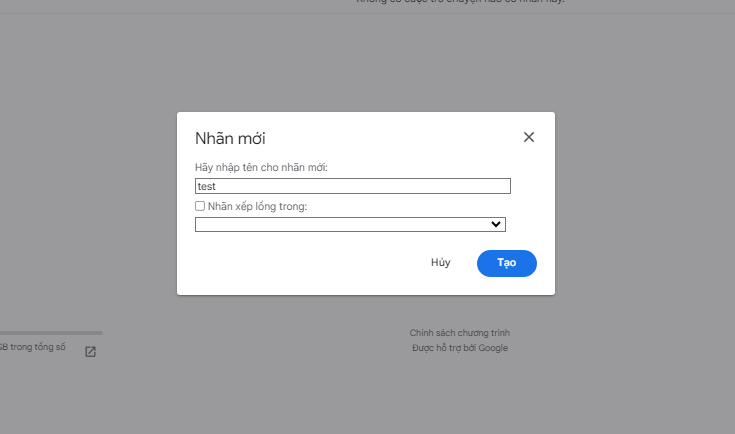Click the "Nhãn xếp lồng trong:" label text
The height and width of the screenshot is (434, 735).
pos(257,207)
